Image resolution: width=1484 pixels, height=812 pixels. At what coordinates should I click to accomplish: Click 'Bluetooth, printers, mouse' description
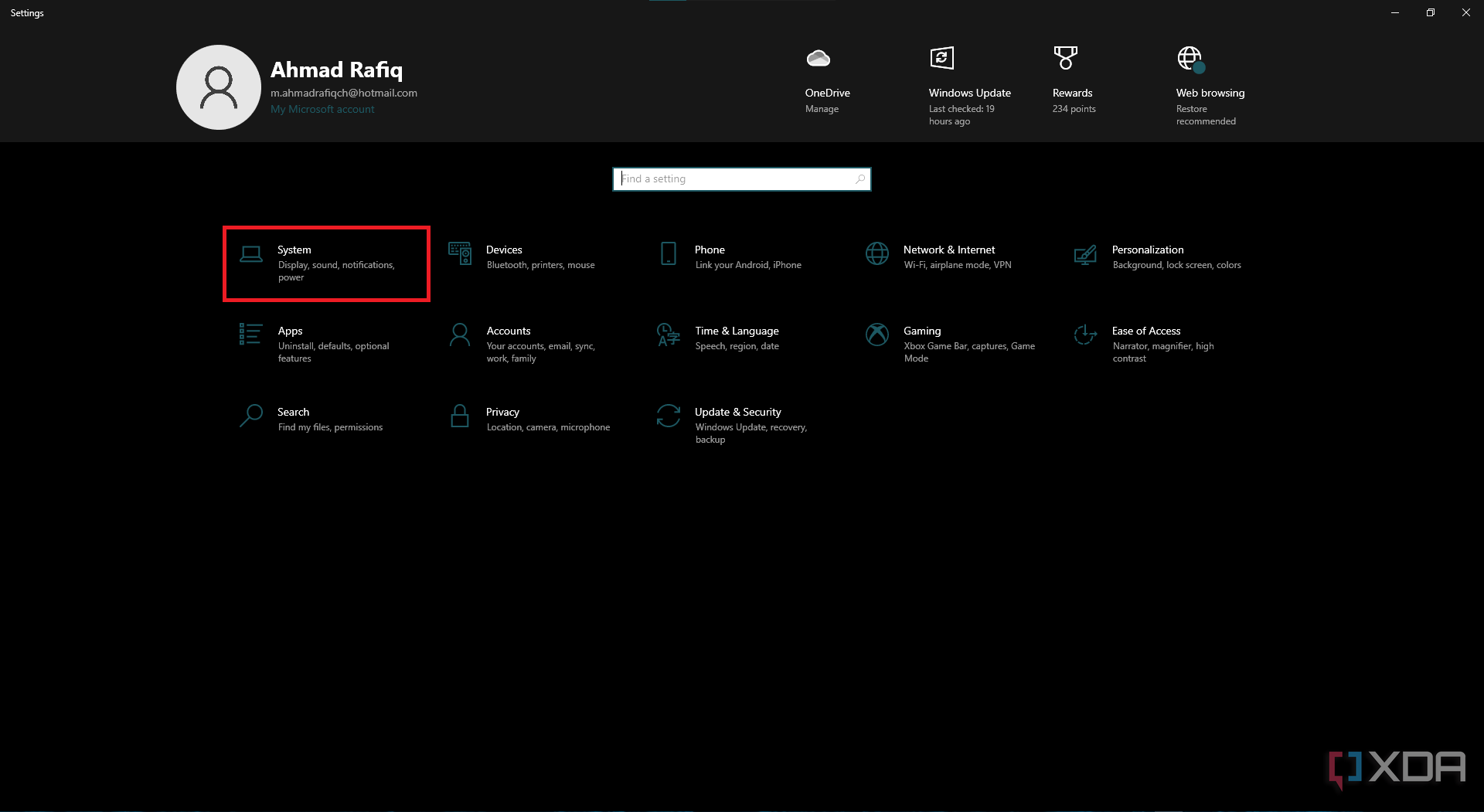[541, 265]
